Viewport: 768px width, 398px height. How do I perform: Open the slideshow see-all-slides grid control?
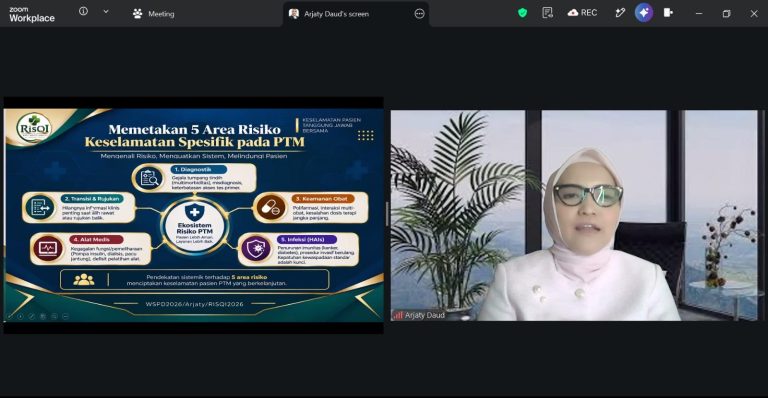43,316
